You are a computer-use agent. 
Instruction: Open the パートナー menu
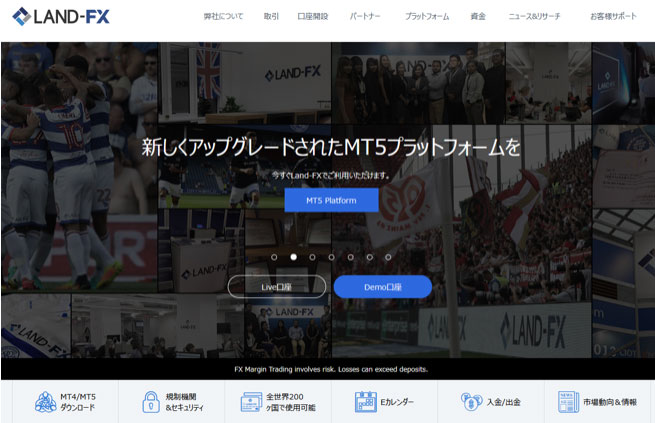(x=365, y=16)
